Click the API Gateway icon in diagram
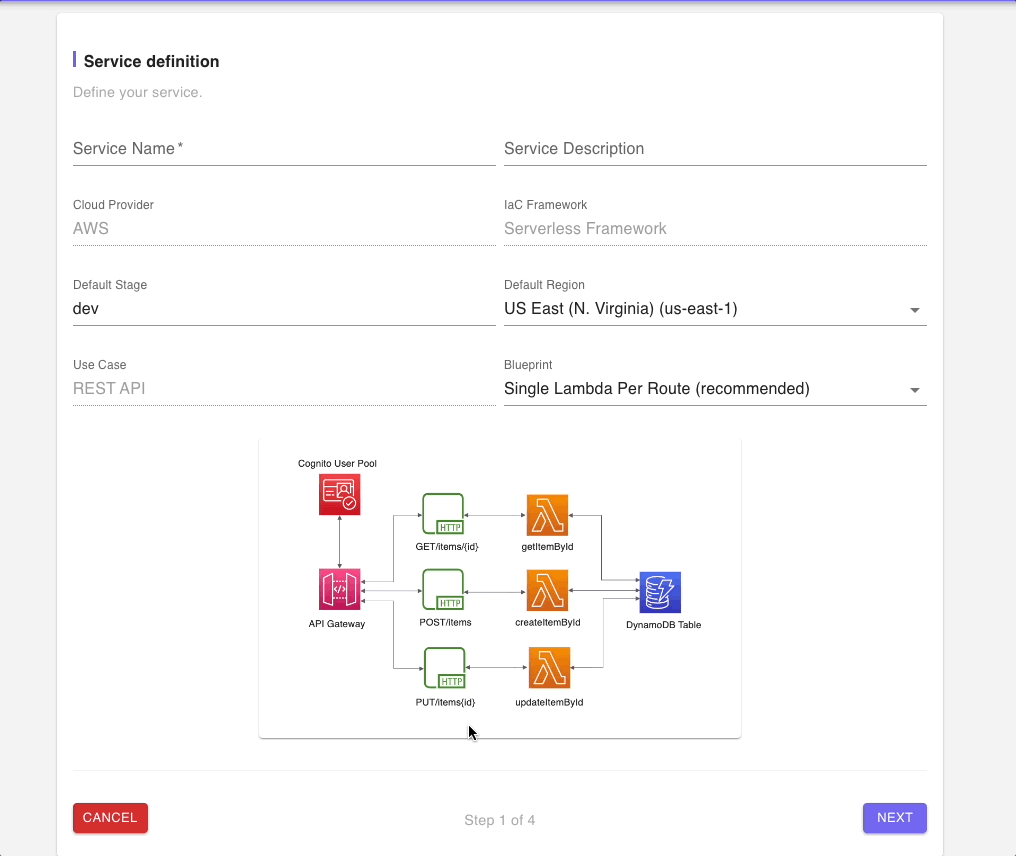 340,589
